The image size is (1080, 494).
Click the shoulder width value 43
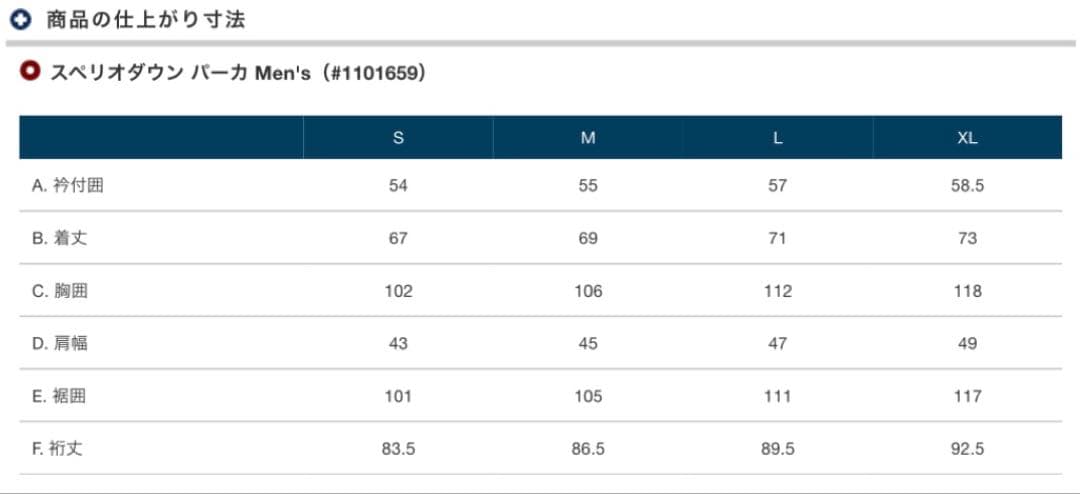point(398,343)
